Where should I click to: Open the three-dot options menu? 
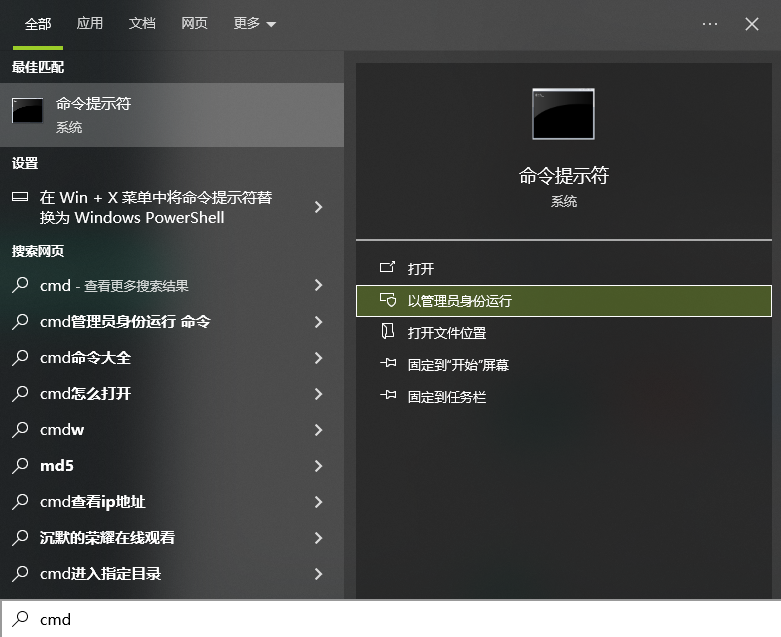pos(710,24)
